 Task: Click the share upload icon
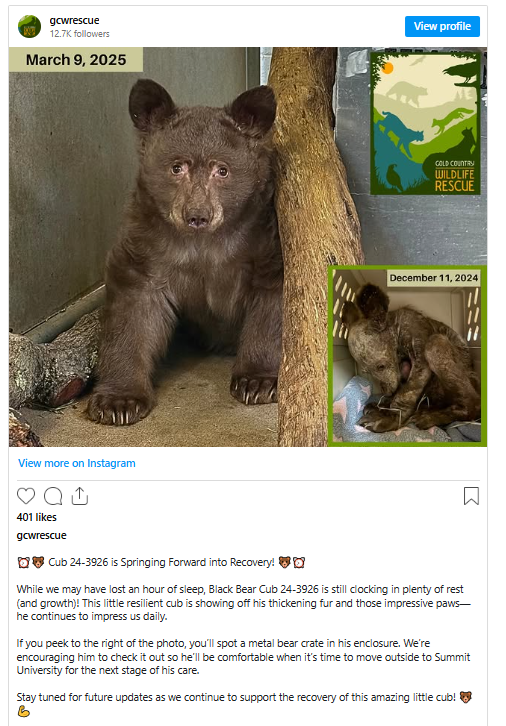[80, 496]
